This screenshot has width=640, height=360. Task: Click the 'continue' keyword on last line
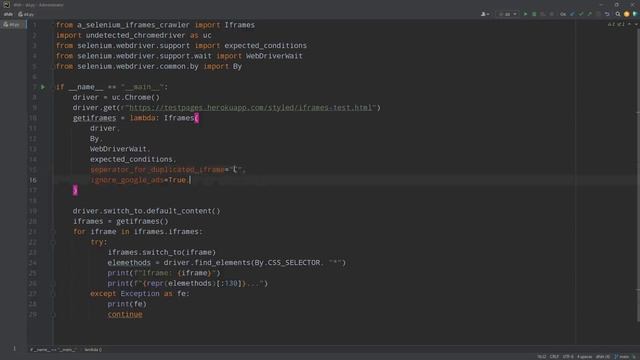(x=125, y=314)
